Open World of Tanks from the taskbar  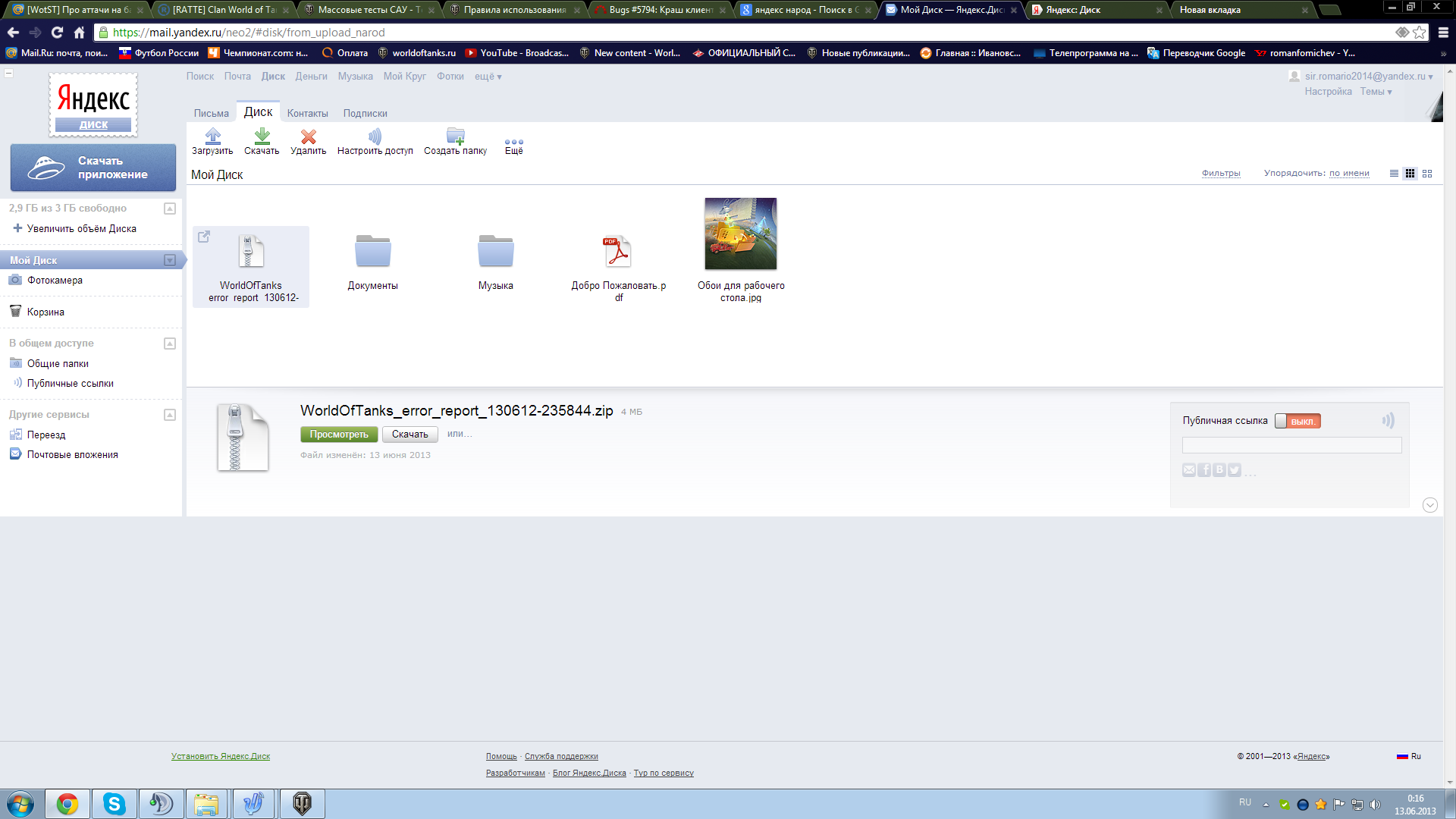(302, 804)
